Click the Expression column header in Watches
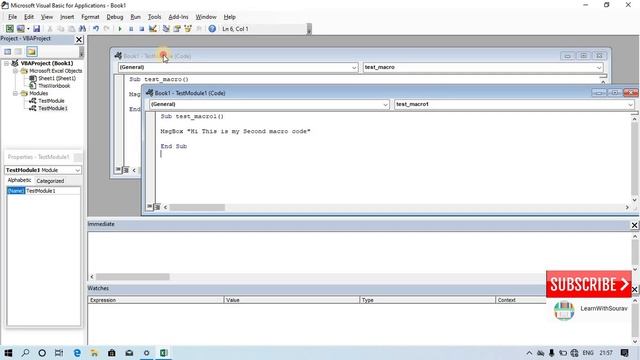Viewport: 640px width, 360px height. [x=156, y=300]
